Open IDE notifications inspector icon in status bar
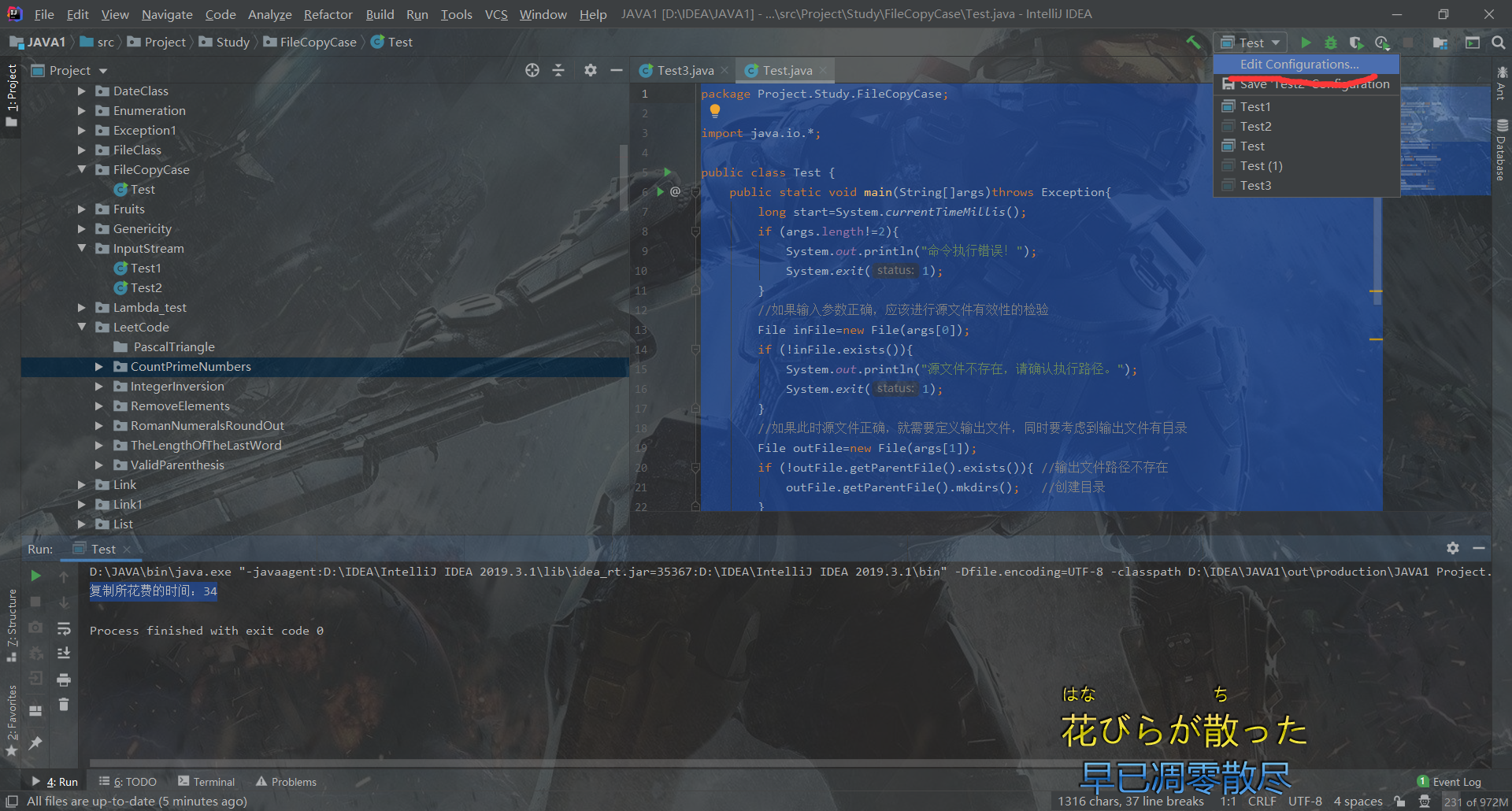The image size is (1512, 811). (x=1425, y=802)
